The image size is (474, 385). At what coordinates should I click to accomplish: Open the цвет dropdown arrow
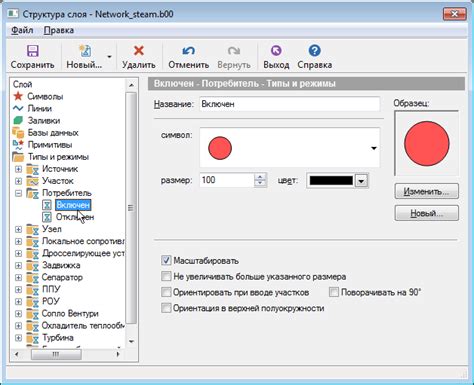(361, 181)
